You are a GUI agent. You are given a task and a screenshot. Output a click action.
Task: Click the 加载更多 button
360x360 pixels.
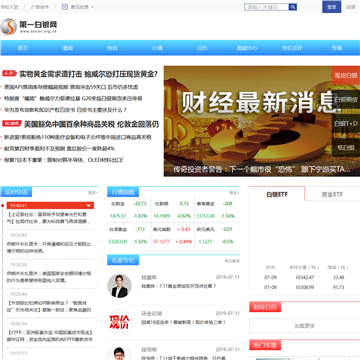pos(305,326)
